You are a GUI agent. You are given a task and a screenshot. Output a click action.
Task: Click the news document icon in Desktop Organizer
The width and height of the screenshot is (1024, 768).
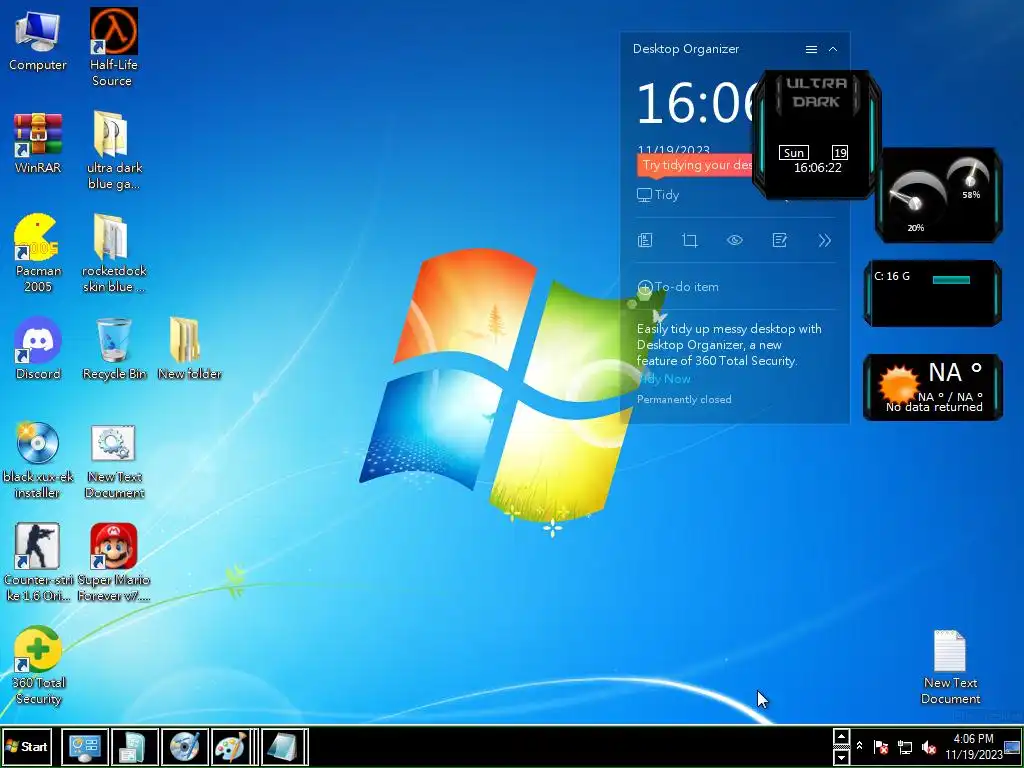pyautogui.click(x=645, y=240)
